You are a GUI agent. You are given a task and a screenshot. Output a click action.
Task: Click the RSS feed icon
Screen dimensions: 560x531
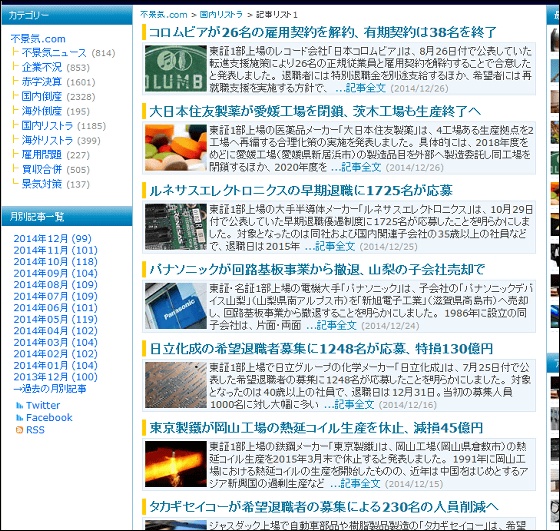(x=19, y=430)
